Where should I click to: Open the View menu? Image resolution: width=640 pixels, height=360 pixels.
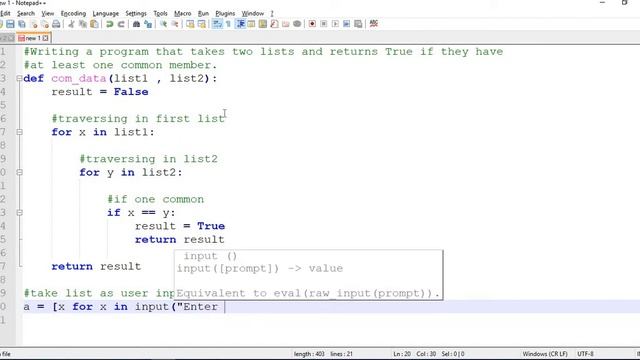coord(47,13)
